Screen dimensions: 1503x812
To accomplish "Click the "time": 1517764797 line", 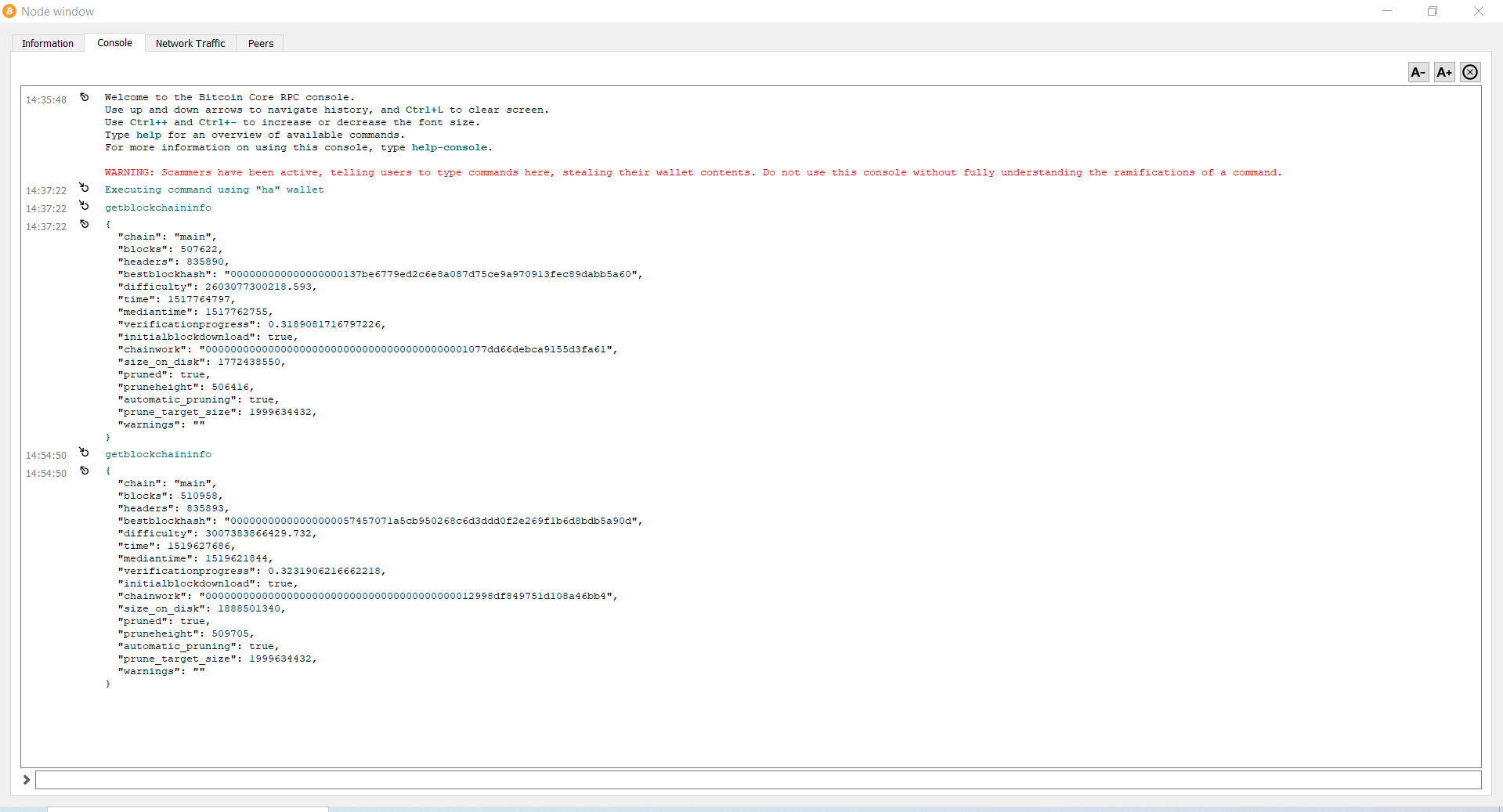I will pyautogui.click(x=176, y=299).
